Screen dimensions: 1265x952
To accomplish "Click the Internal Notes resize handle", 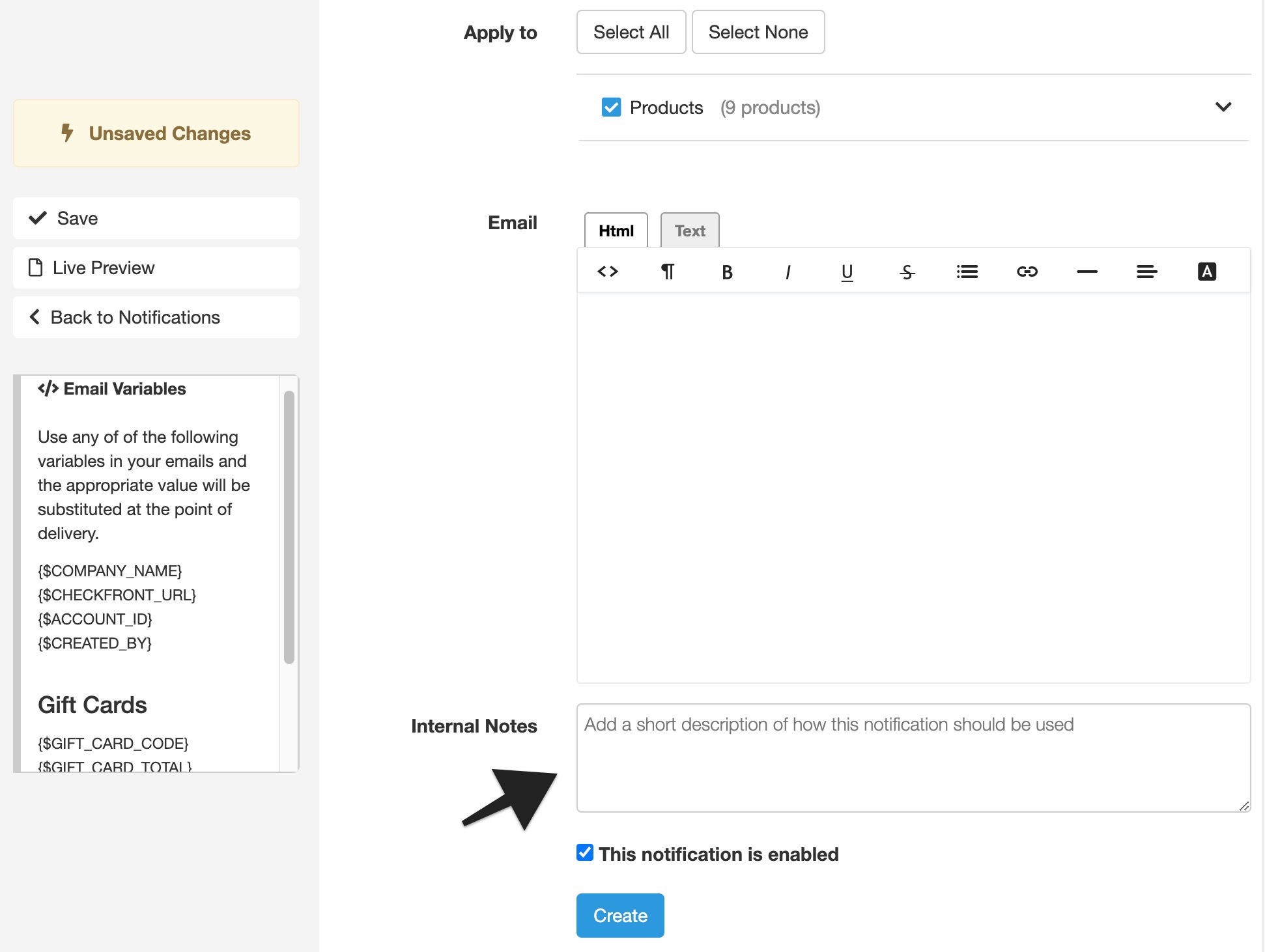I will tap(1244, 805).
